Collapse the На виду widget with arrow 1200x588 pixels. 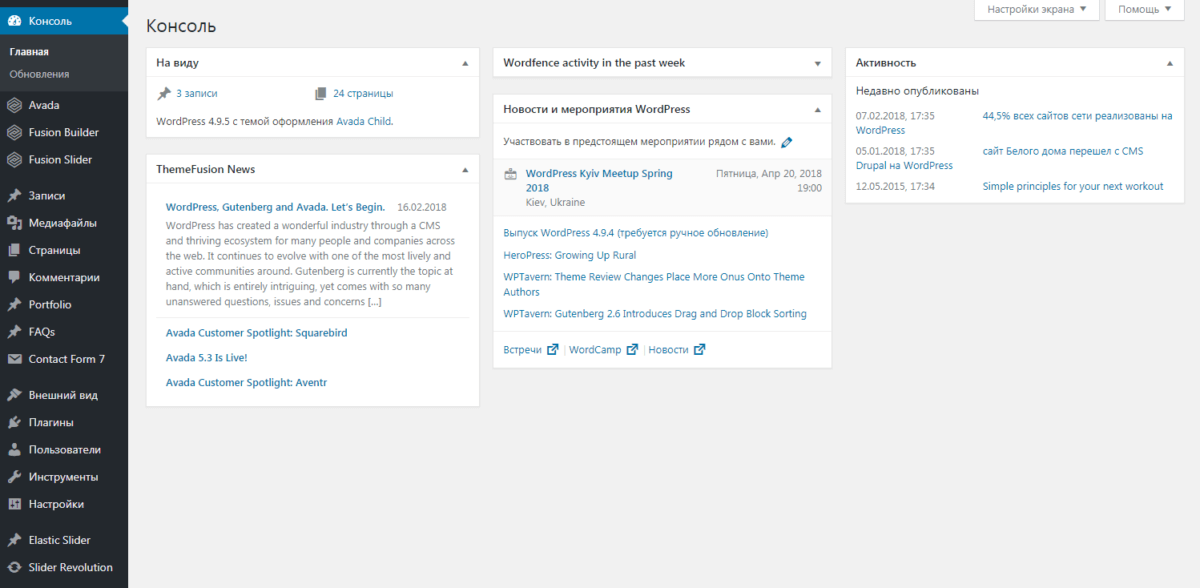(x=465, y=63)
